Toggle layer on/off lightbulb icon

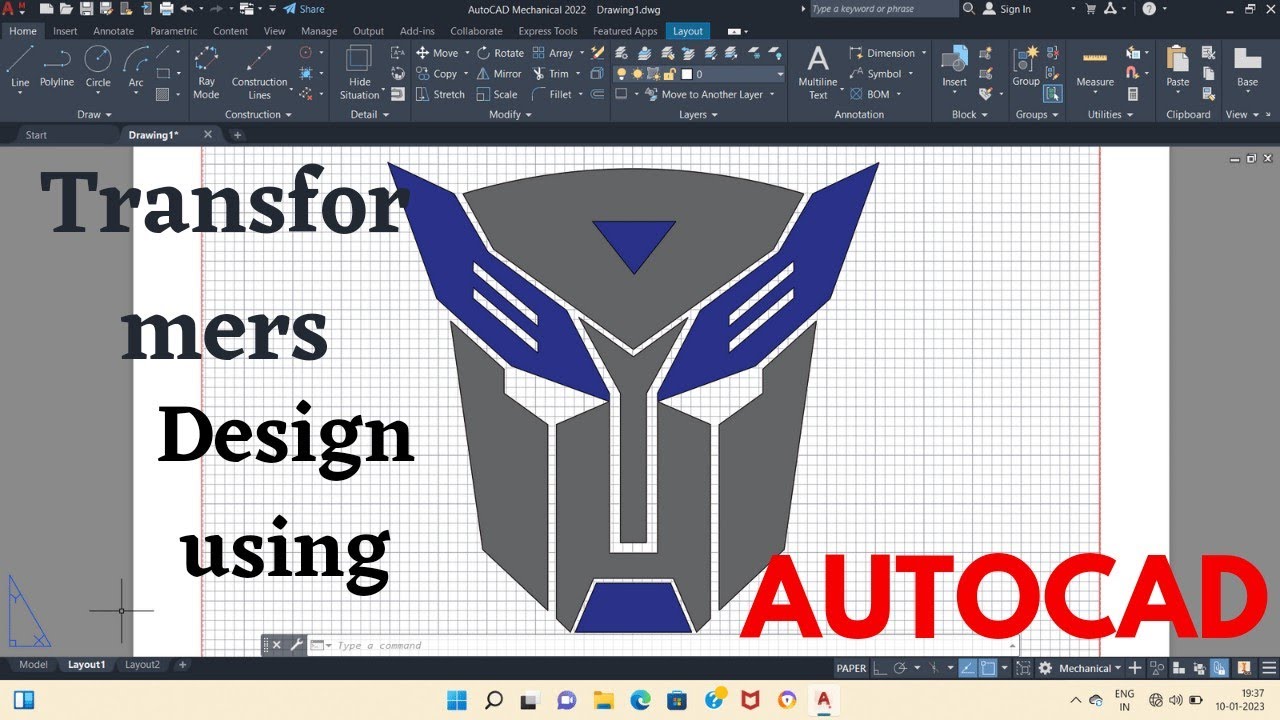[621, 74]
